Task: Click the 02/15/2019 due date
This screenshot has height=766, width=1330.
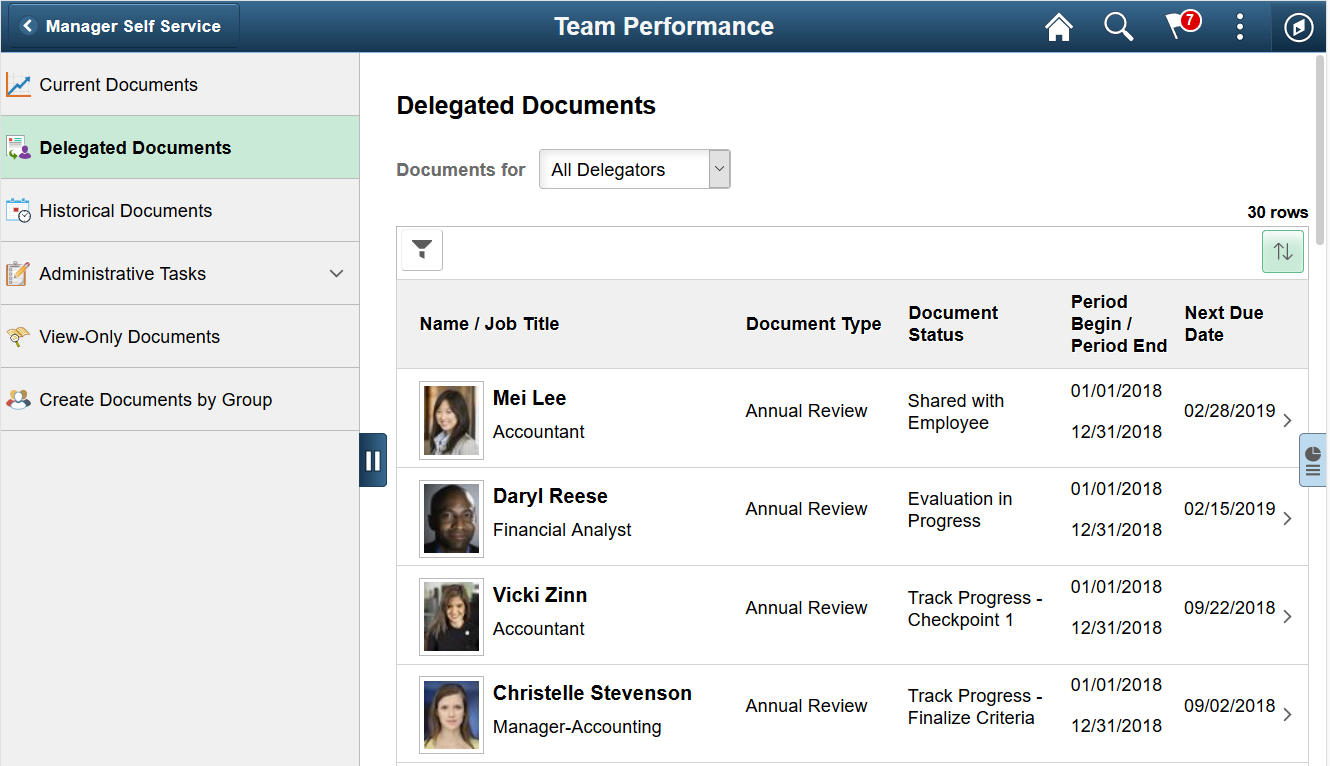Action: click(1230, 509)
